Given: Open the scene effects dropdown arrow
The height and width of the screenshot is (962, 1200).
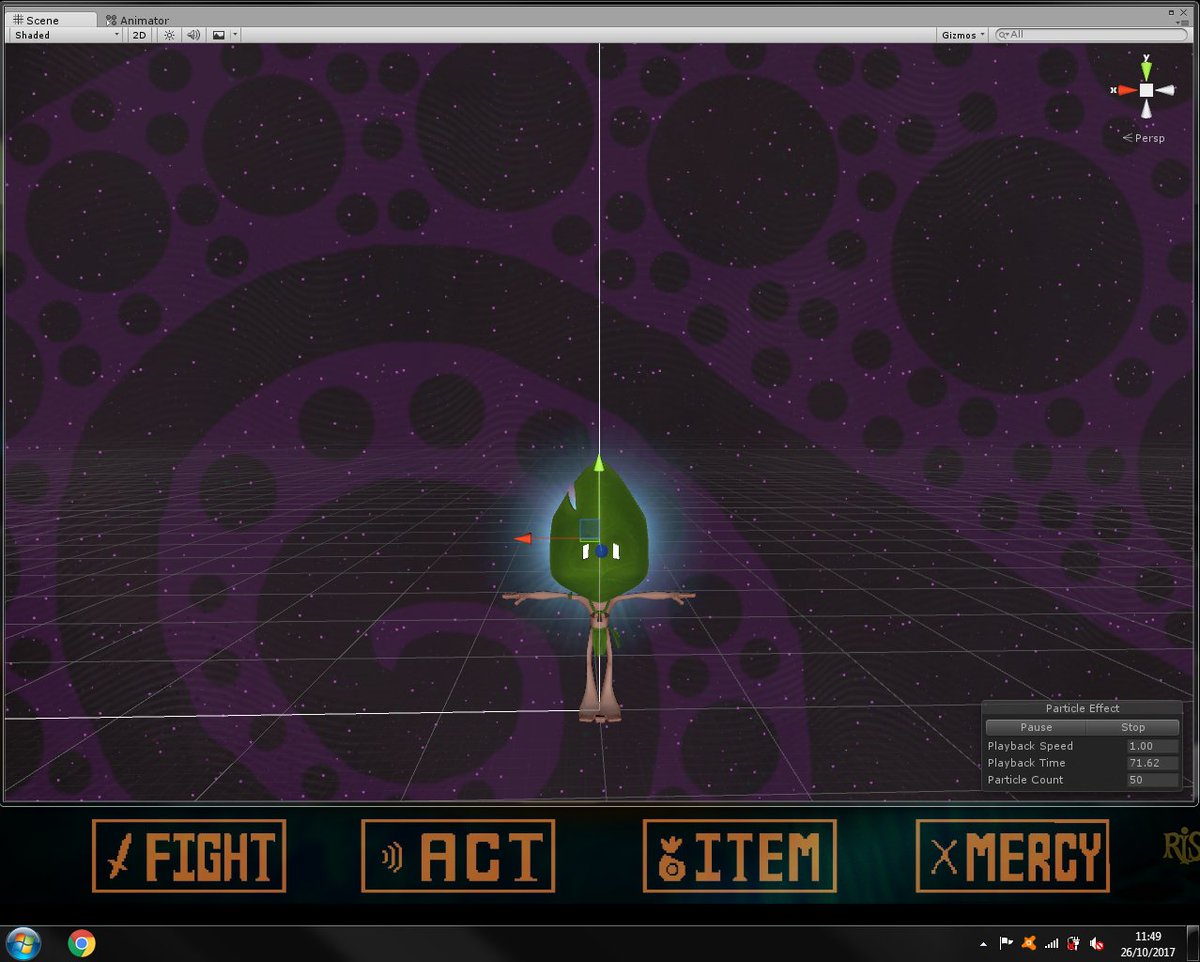Looking at the screenshot, I should pyautogui.click(x=235, y=35).
